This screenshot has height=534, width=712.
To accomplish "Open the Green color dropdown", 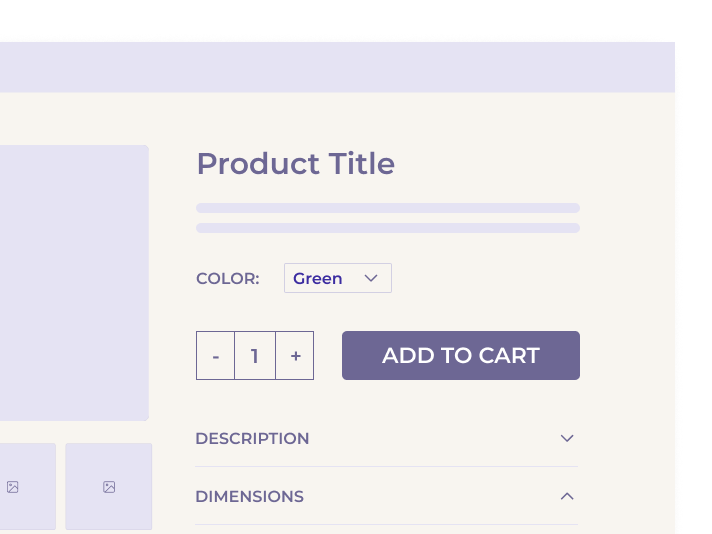I will pyautogui.click(x=337, y=278).
